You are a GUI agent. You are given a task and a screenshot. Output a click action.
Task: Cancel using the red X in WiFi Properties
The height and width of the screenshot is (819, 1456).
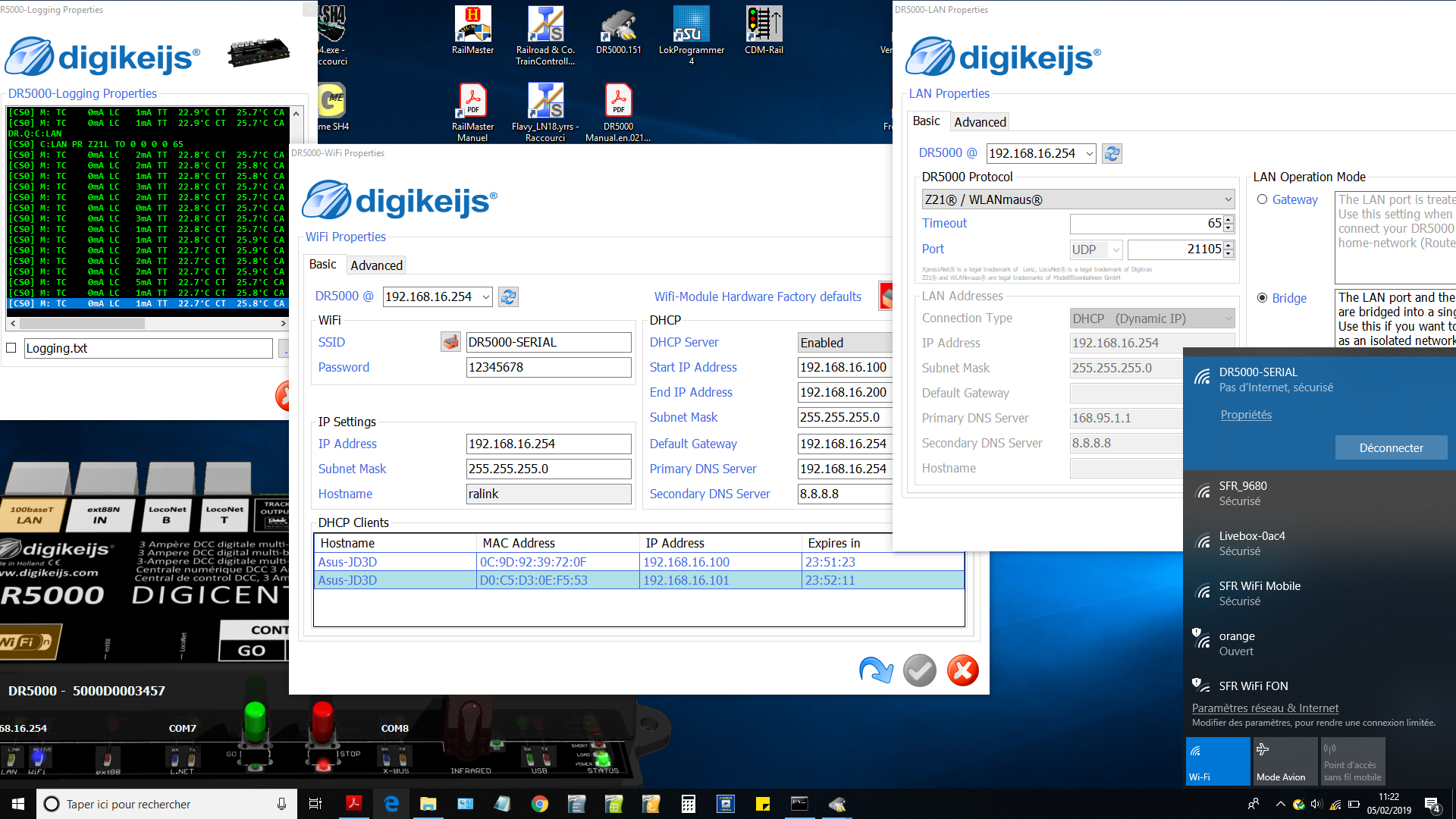(x=963, y=670)
